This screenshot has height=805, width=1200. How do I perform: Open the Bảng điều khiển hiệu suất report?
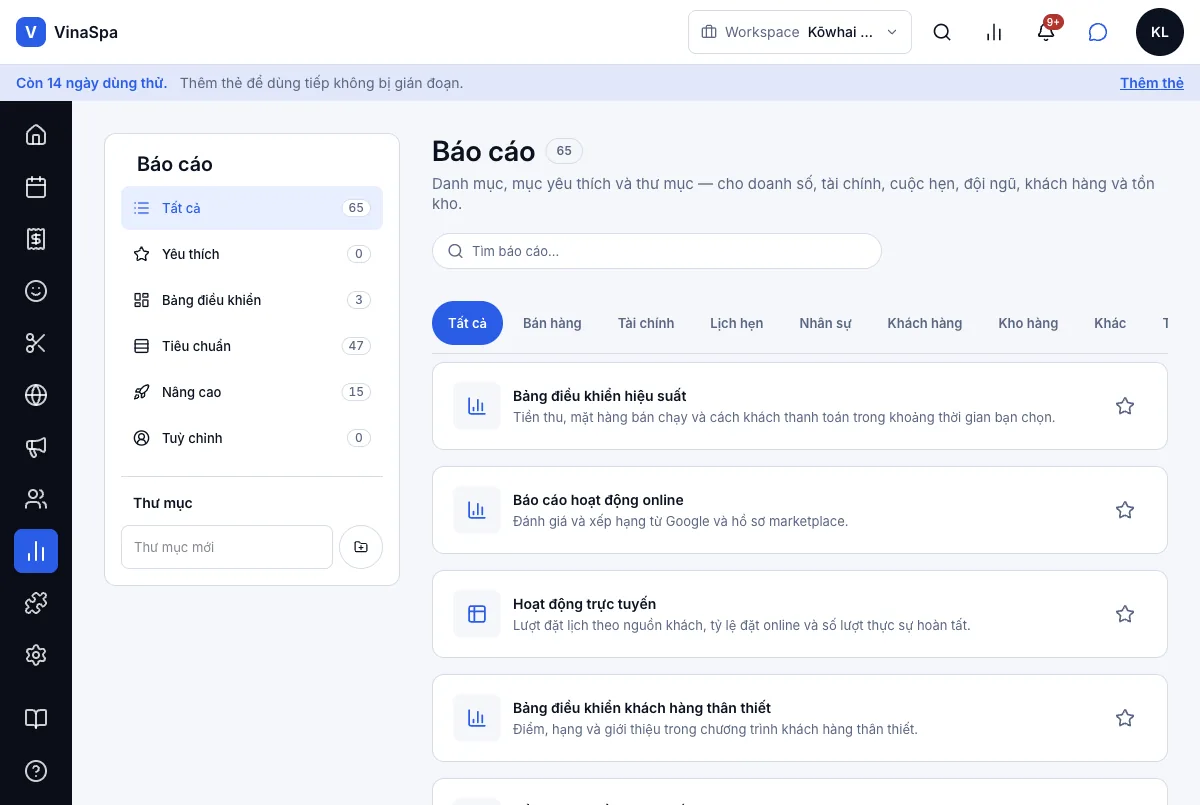[800, 406]
